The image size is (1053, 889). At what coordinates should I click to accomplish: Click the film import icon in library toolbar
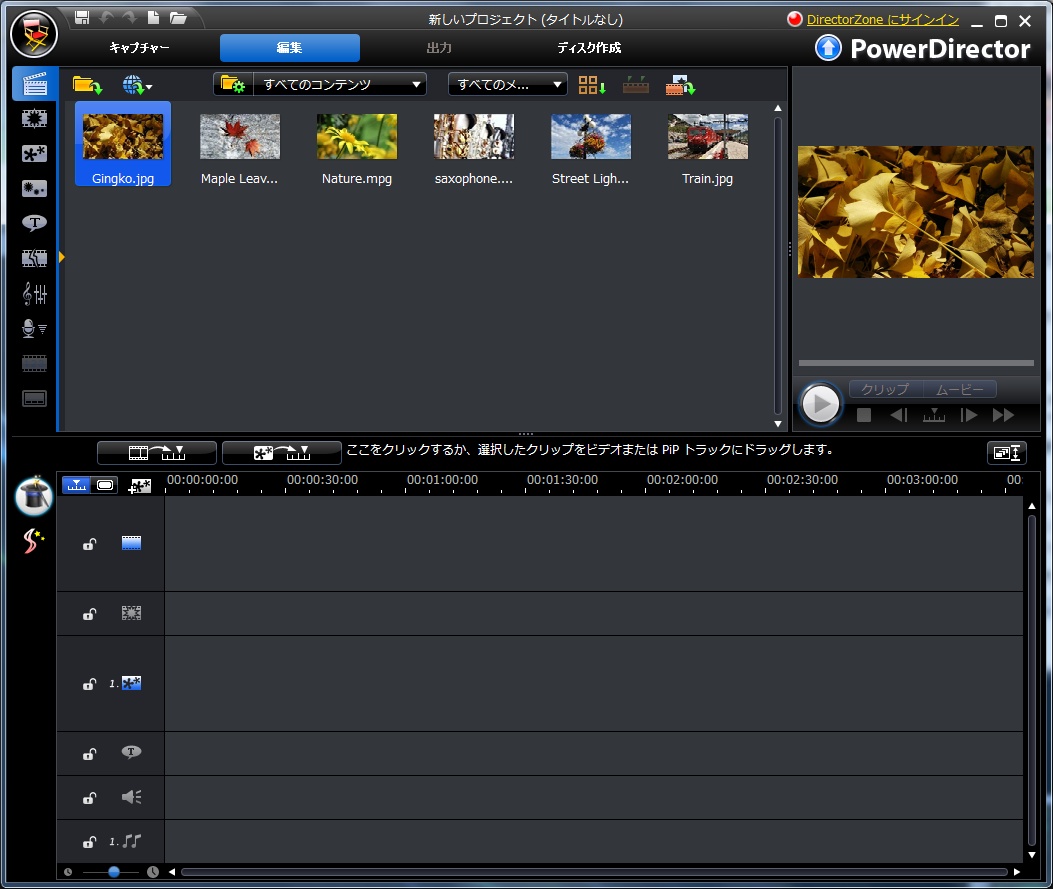pyautogui.click(x=680, y=85)
